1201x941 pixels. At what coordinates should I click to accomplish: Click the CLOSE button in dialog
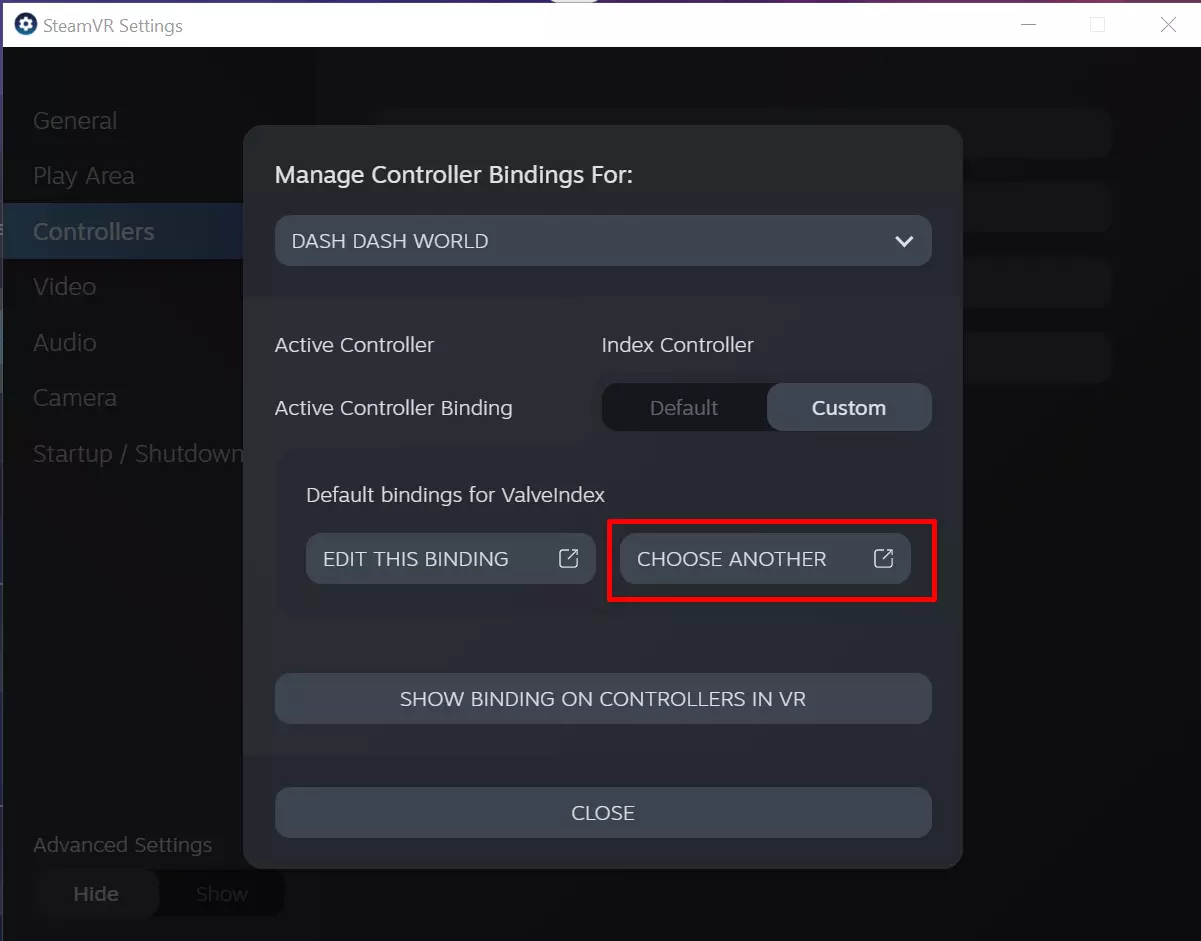603,813
